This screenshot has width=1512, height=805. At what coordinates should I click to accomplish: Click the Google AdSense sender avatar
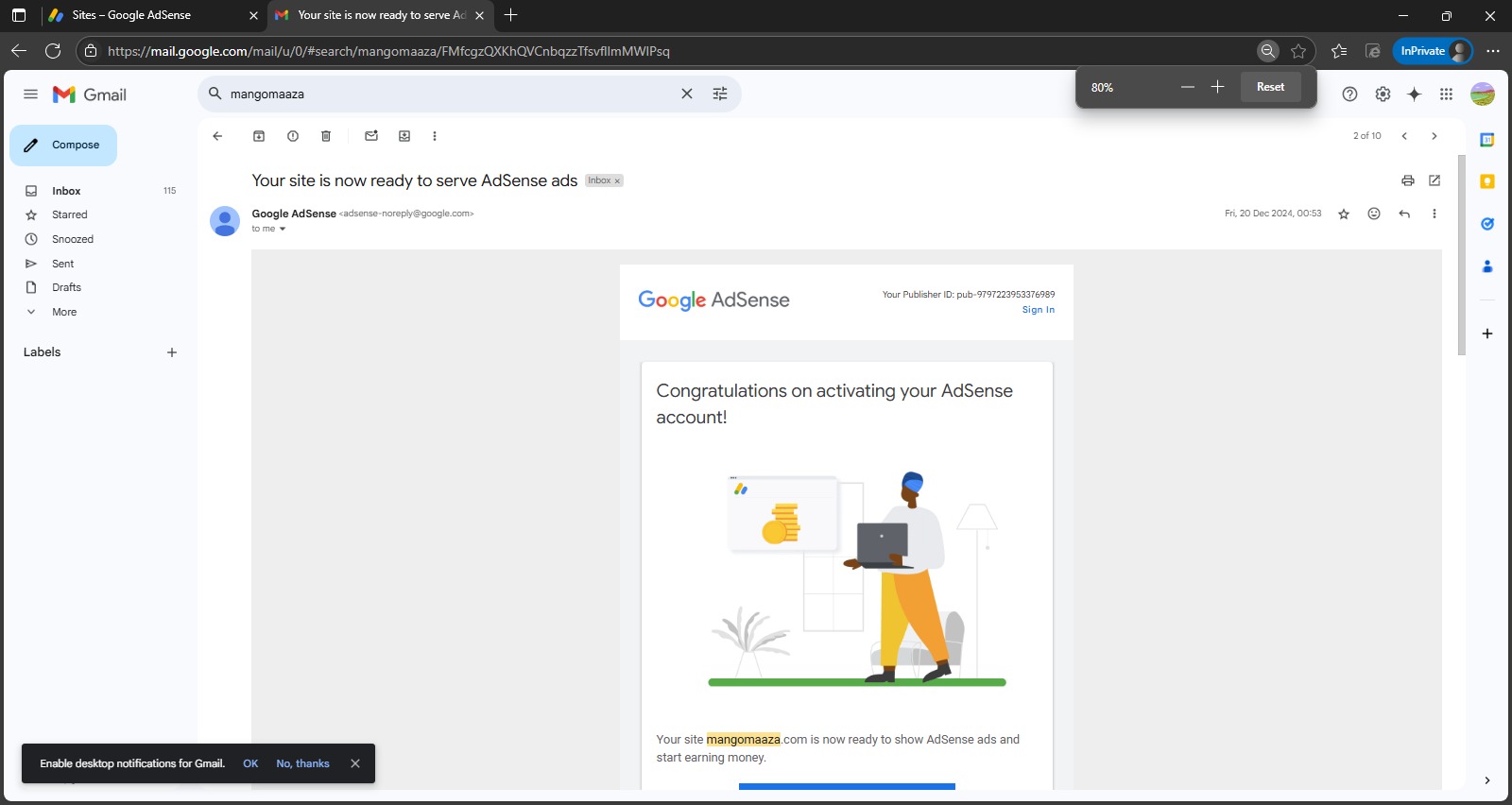click(225, 221)
